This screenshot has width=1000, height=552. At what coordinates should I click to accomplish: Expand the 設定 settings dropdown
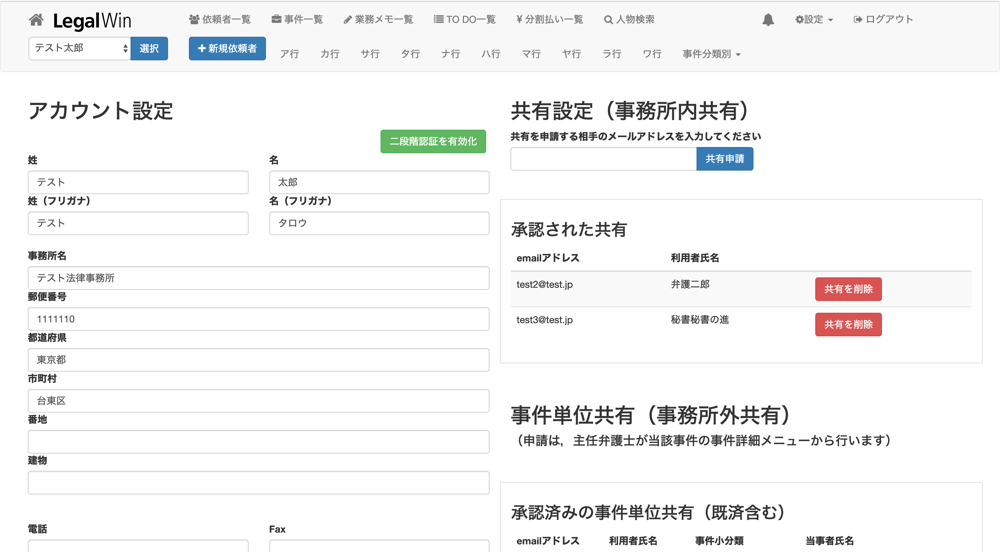tap(814, 20)
